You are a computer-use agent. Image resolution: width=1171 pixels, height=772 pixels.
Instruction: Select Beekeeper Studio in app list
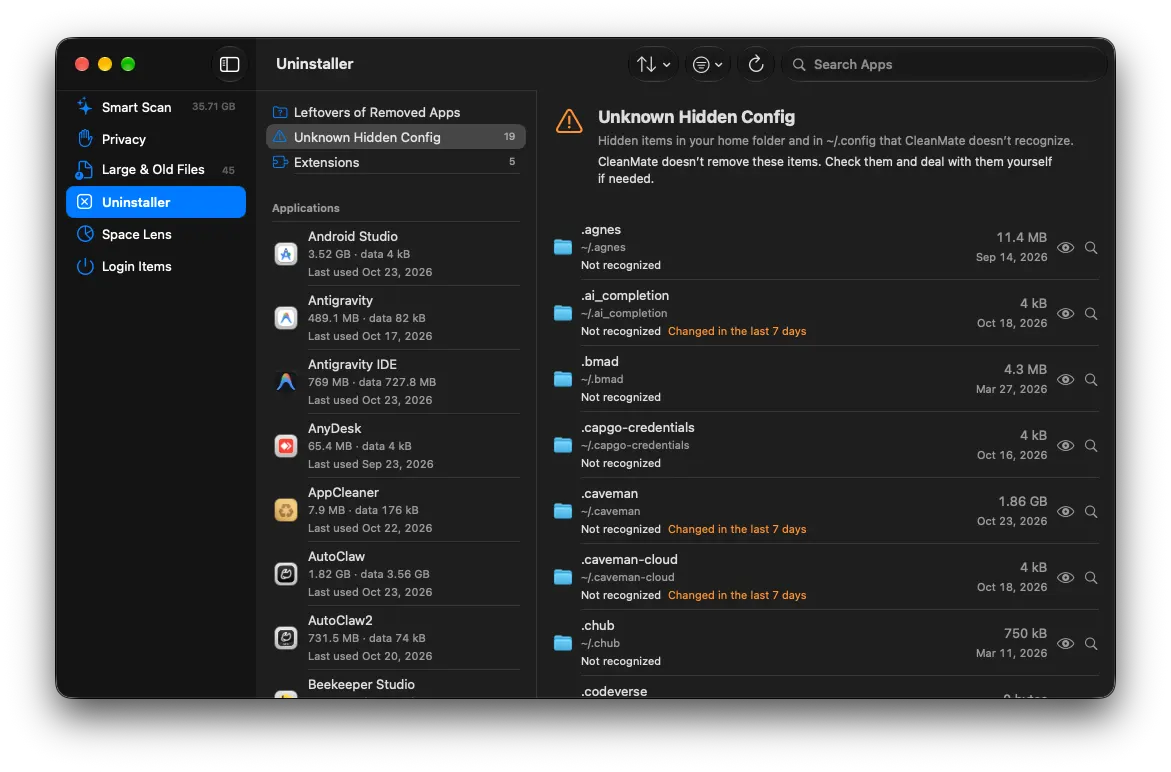pos(396,686)
